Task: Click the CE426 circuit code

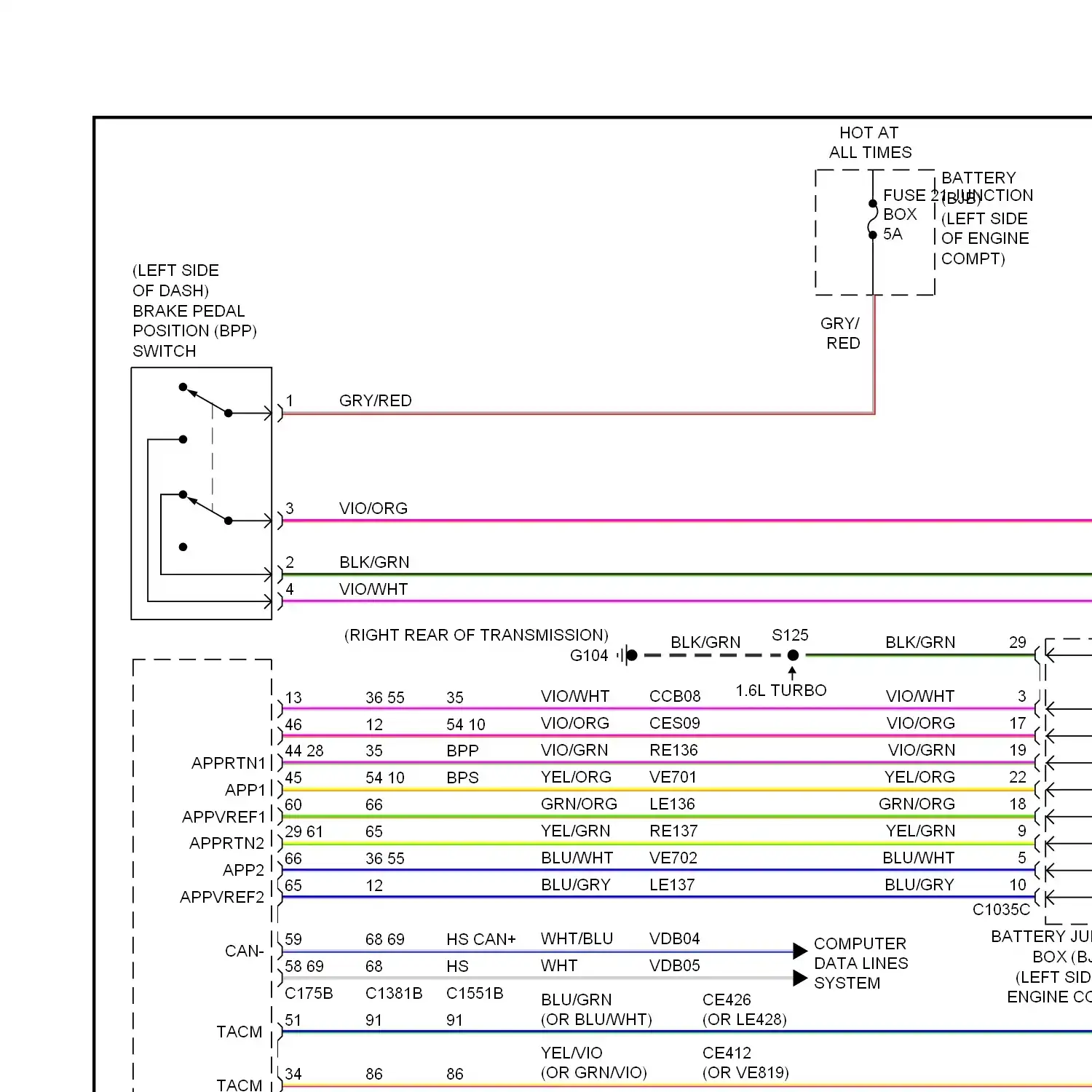Action: coord(727,1000)
